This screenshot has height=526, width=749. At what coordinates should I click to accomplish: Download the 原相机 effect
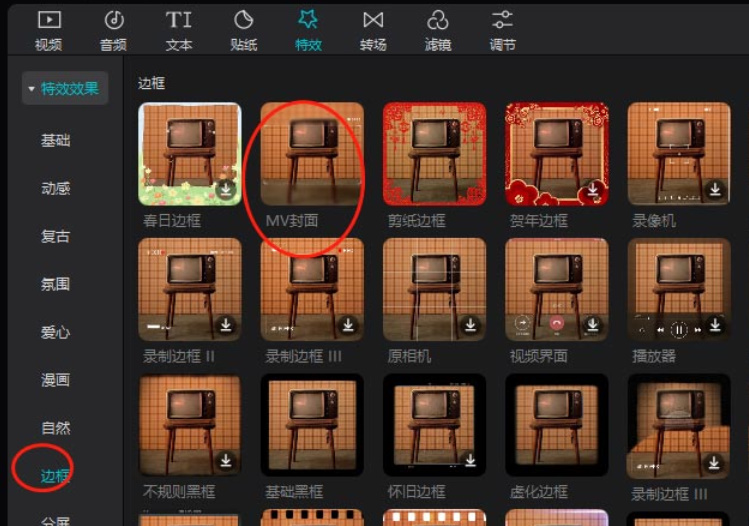click(x=471, y=325)
